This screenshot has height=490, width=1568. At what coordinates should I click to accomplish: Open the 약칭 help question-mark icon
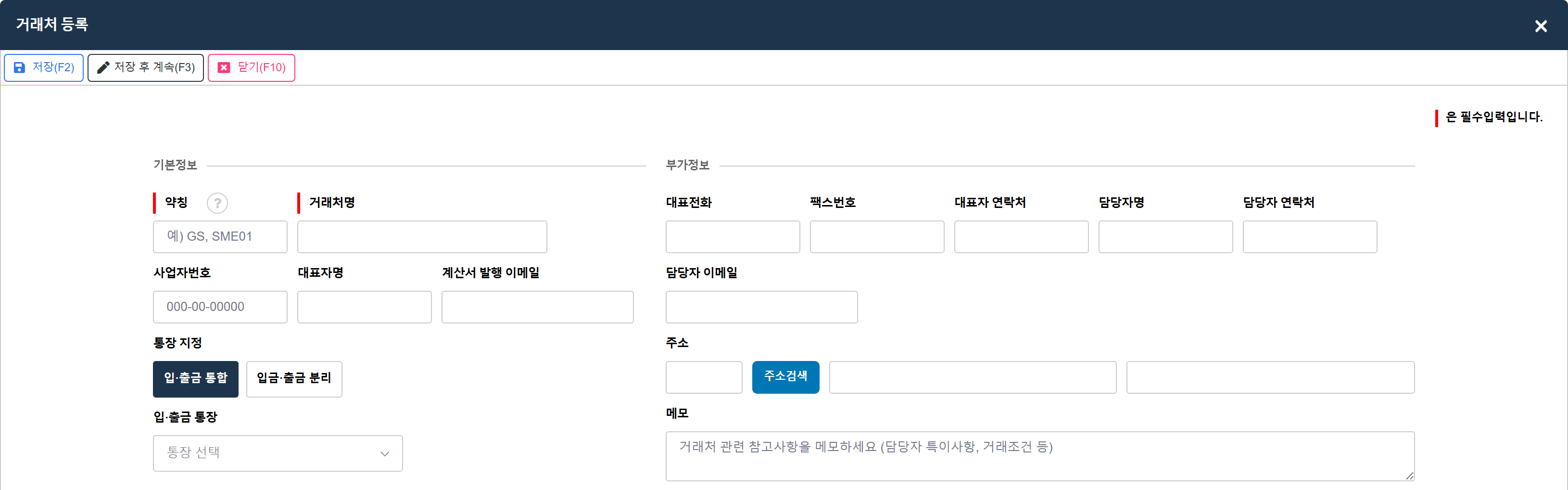tap(217, 203)
